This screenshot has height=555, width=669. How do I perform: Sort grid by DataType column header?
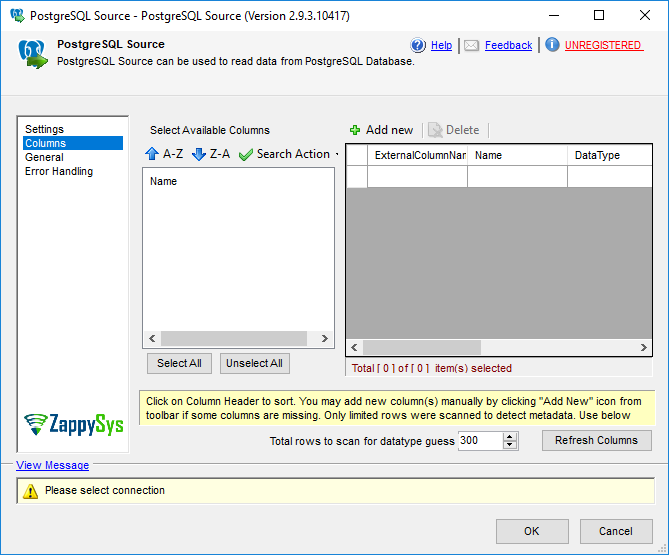[x=610, y=155]
